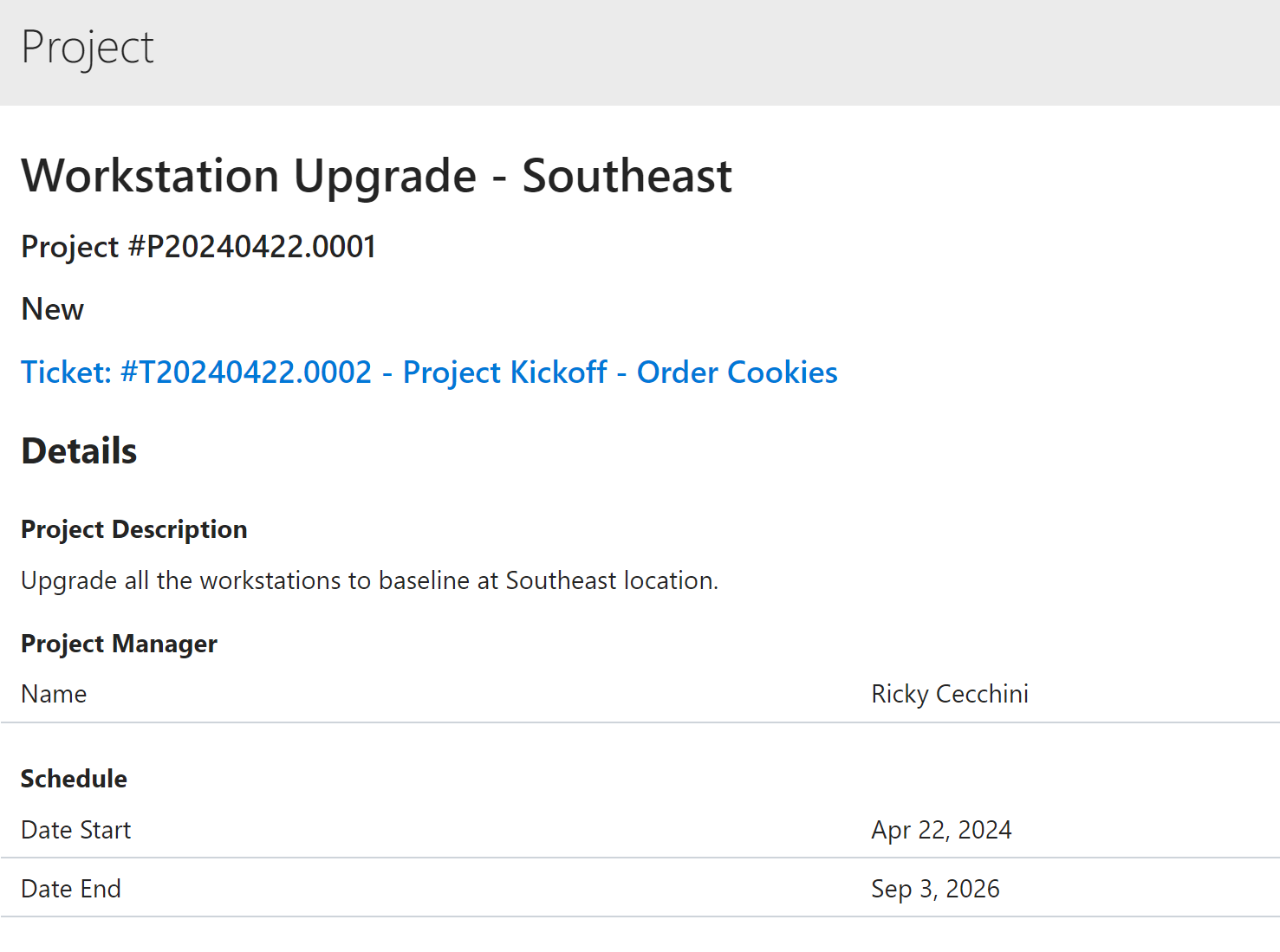Click the Project Description label
This screenshot has width=1280, height=952.
click(x=134, y=529)
